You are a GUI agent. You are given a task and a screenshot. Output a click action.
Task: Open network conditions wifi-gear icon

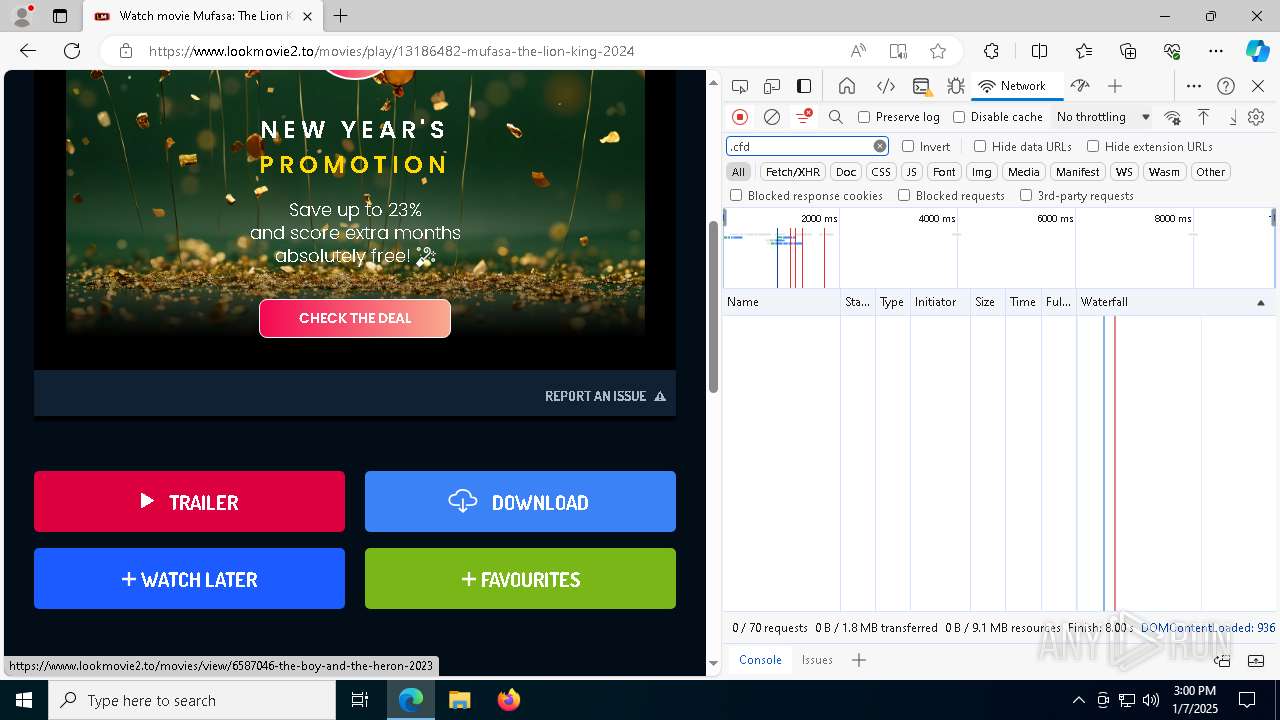pos(1173,117)
